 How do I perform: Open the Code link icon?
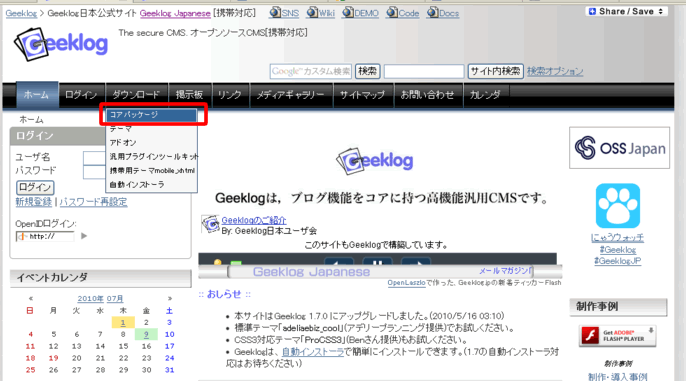pyautogui.click(x=392, y=12)
